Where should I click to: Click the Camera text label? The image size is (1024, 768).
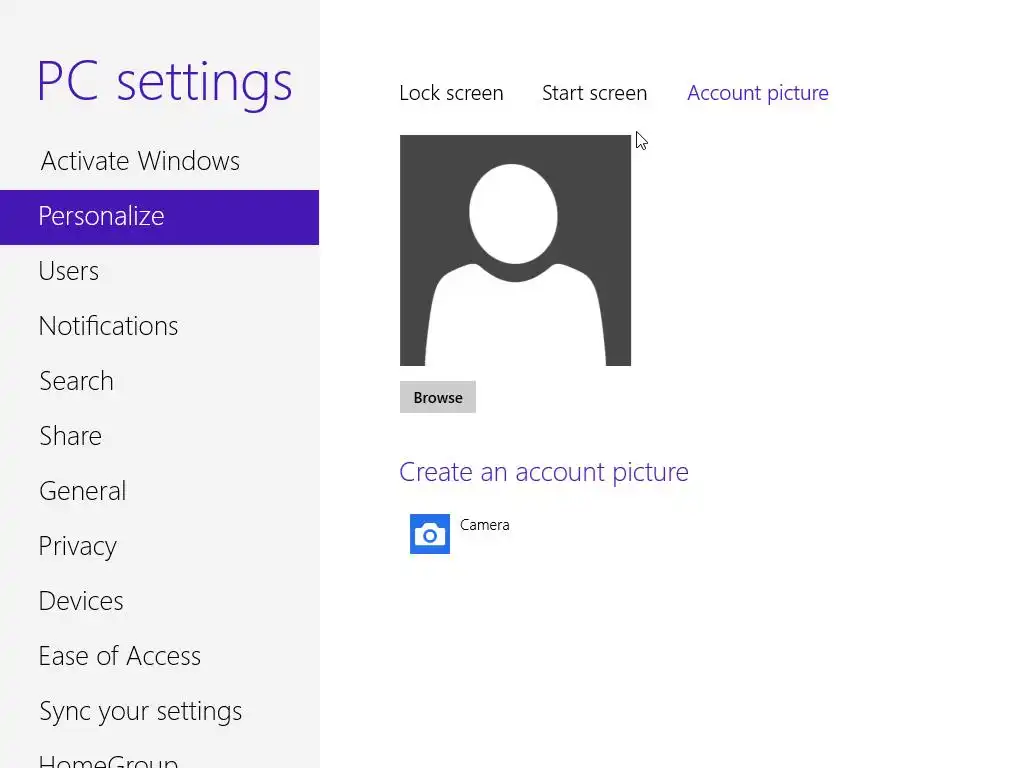[484, 525]
